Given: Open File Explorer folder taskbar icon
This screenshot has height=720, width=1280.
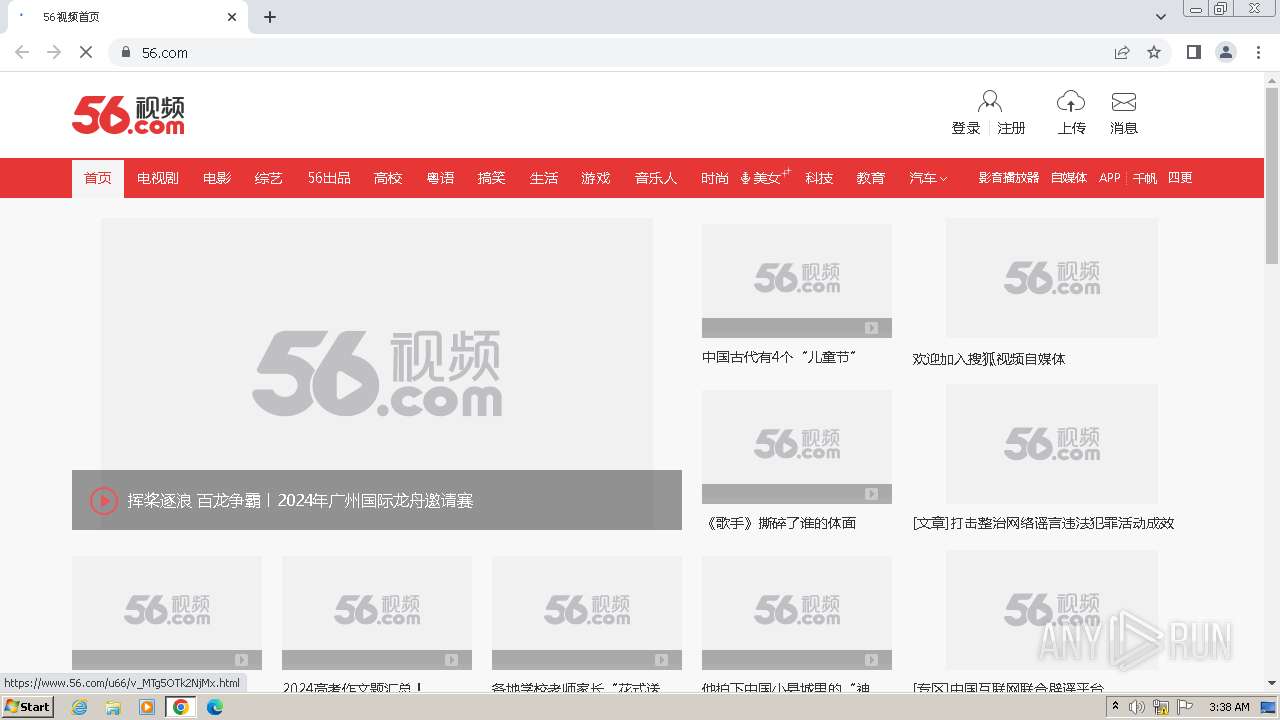Looking at the screenshot, I should [x=113, y=707].
